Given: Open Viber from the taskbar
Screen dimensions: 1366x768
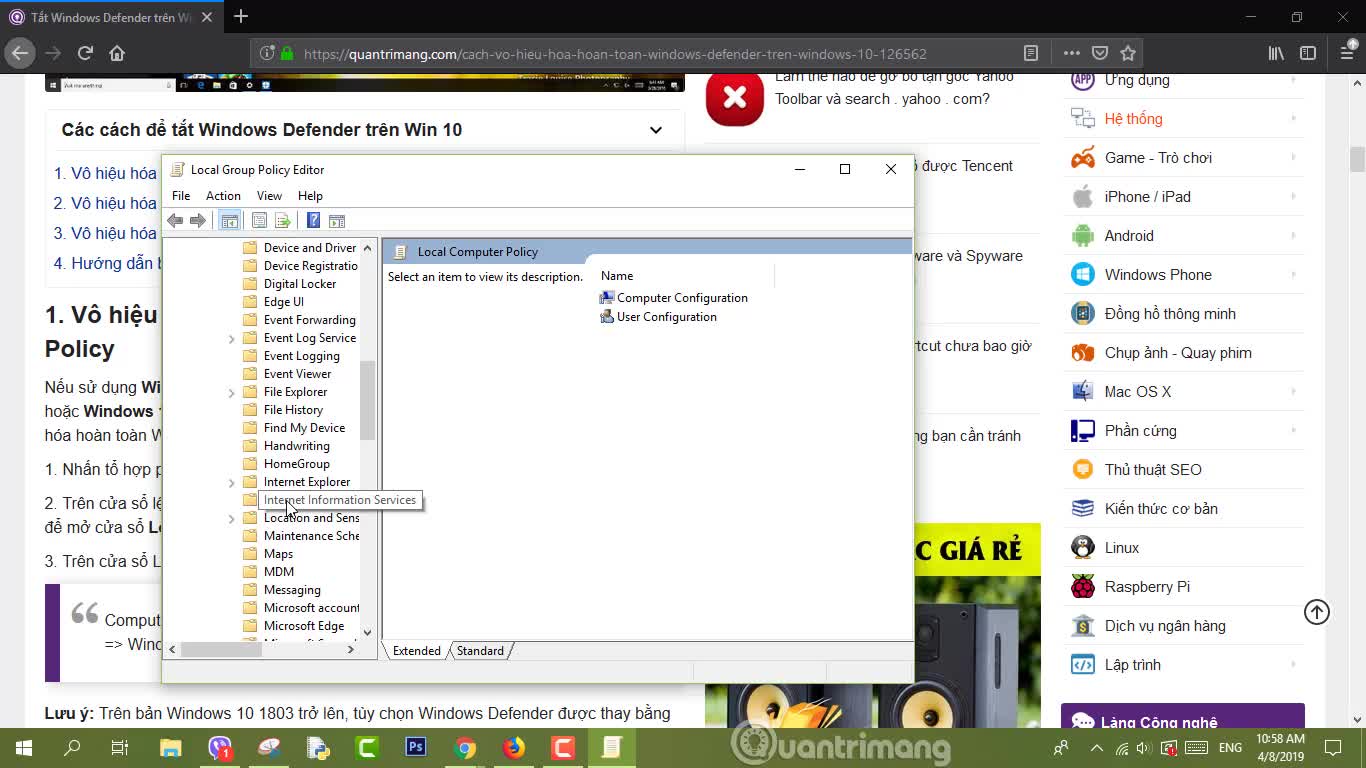Looking at the screenshot, I should (220, 747).
